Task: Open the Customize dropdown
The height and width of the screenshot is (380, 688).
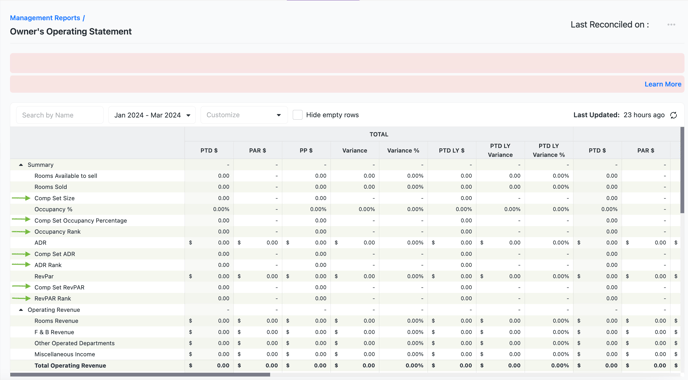Action: tap(244, 115)
